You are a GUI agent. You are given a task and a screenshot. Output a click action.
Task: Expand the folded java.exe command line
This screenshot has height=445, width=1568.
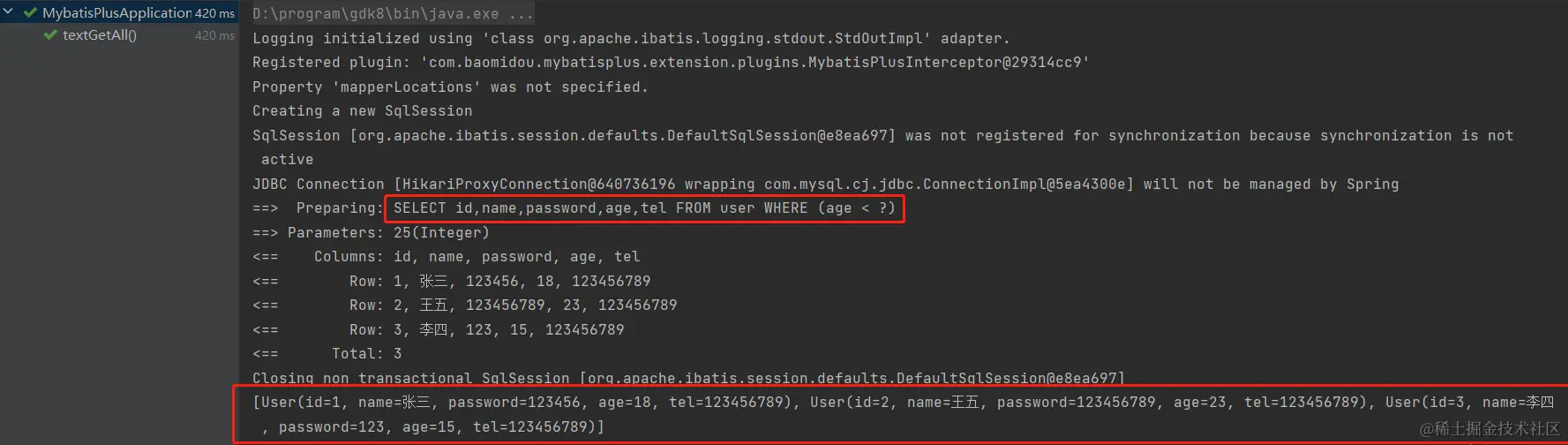click(x=392, y=14)
